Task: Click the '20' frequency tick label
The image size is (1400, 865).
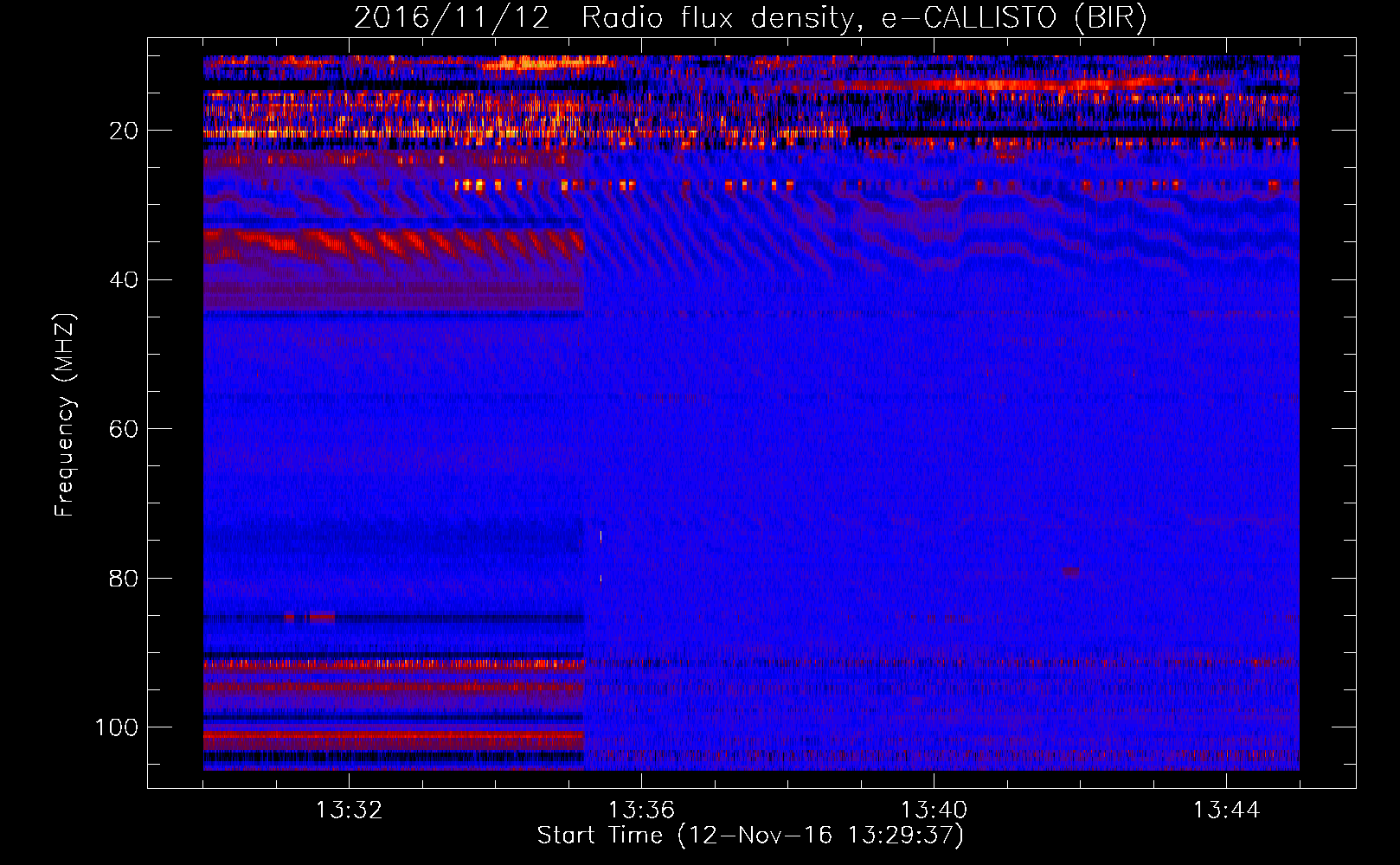Action: 124,131
